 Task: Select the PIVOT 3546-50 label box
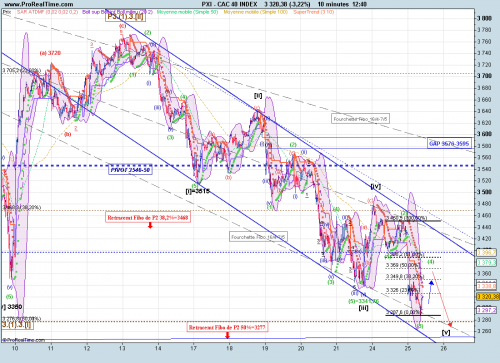pyautogui.click(x=131, y=170)
